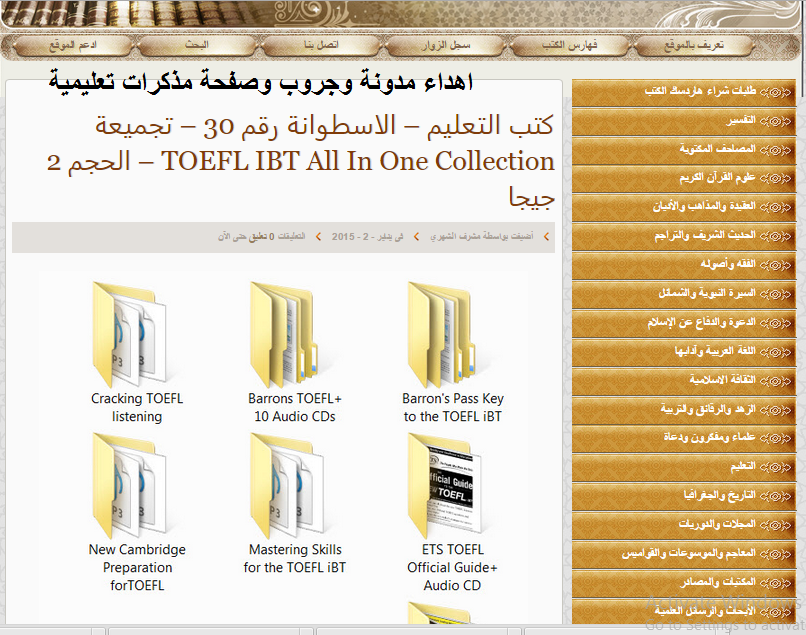The width and height of the screenshot is (806, 635).
Task: Click the ادعم الموقع support tab
Action: [72, 45]
